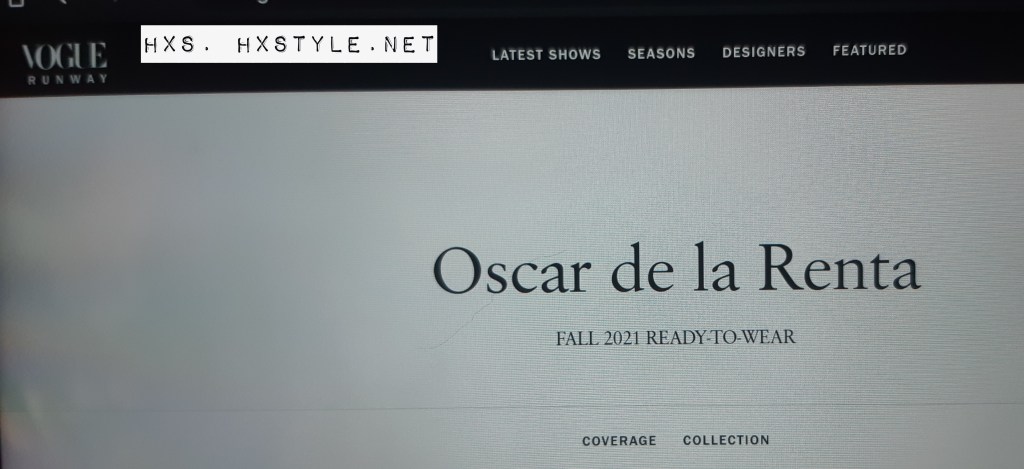Select the Fall 2021 Ready-to-Wear link
This screenshot has width=1024, height=469.
[676, 338]
